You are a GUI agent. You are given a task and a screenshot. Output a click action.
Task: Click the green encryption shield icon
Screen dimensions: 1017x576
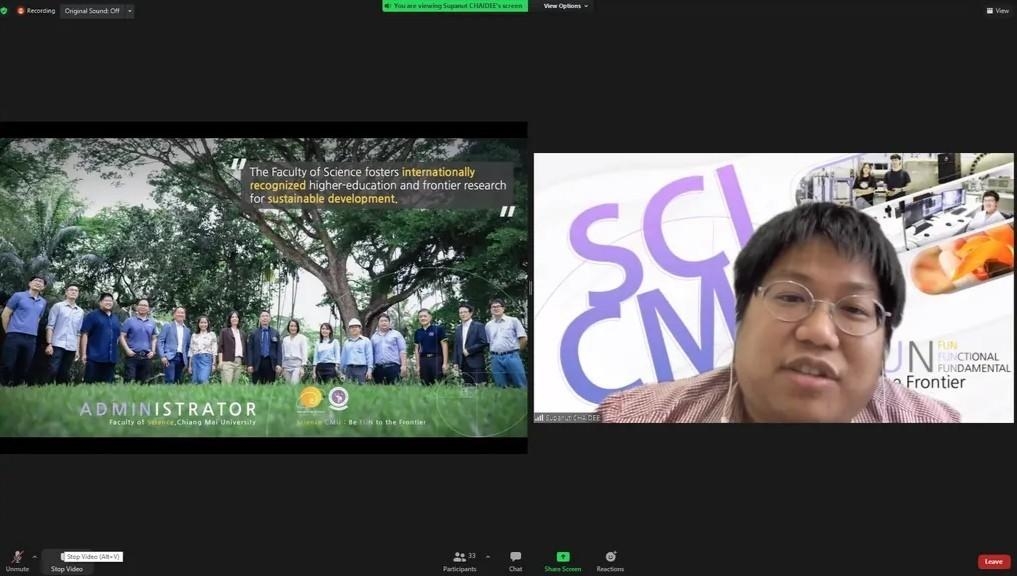coord(5,10)
